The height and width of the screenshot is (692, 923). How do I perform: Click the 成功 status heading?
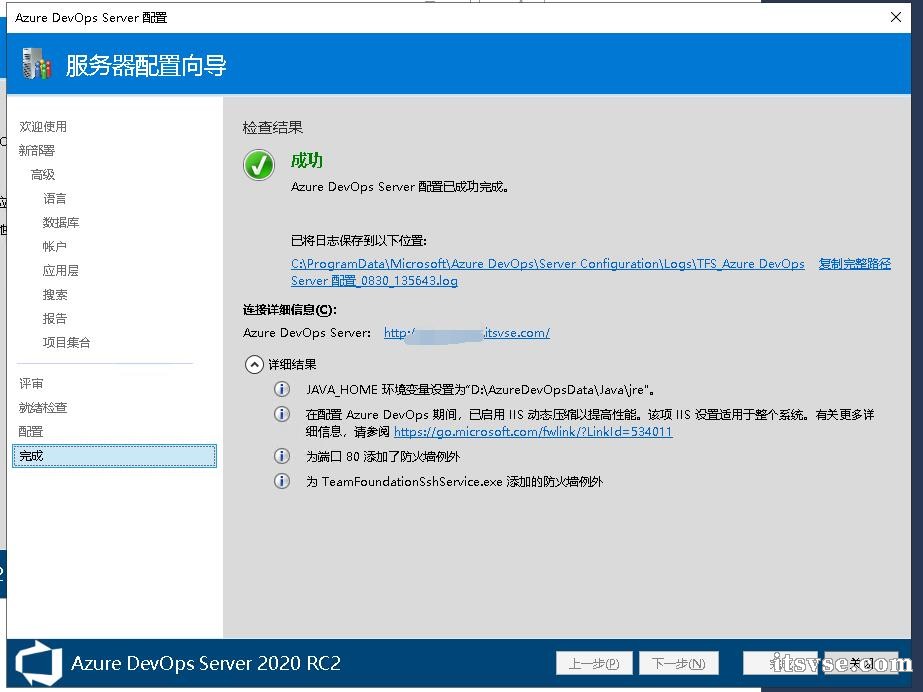point(307,161)
